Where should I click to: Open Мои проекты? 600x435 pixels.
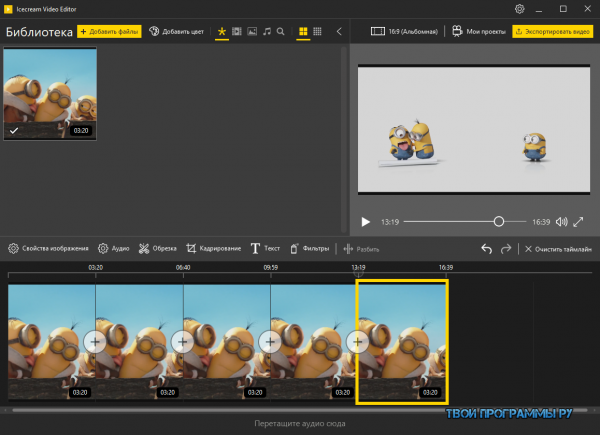pos(479,31)
